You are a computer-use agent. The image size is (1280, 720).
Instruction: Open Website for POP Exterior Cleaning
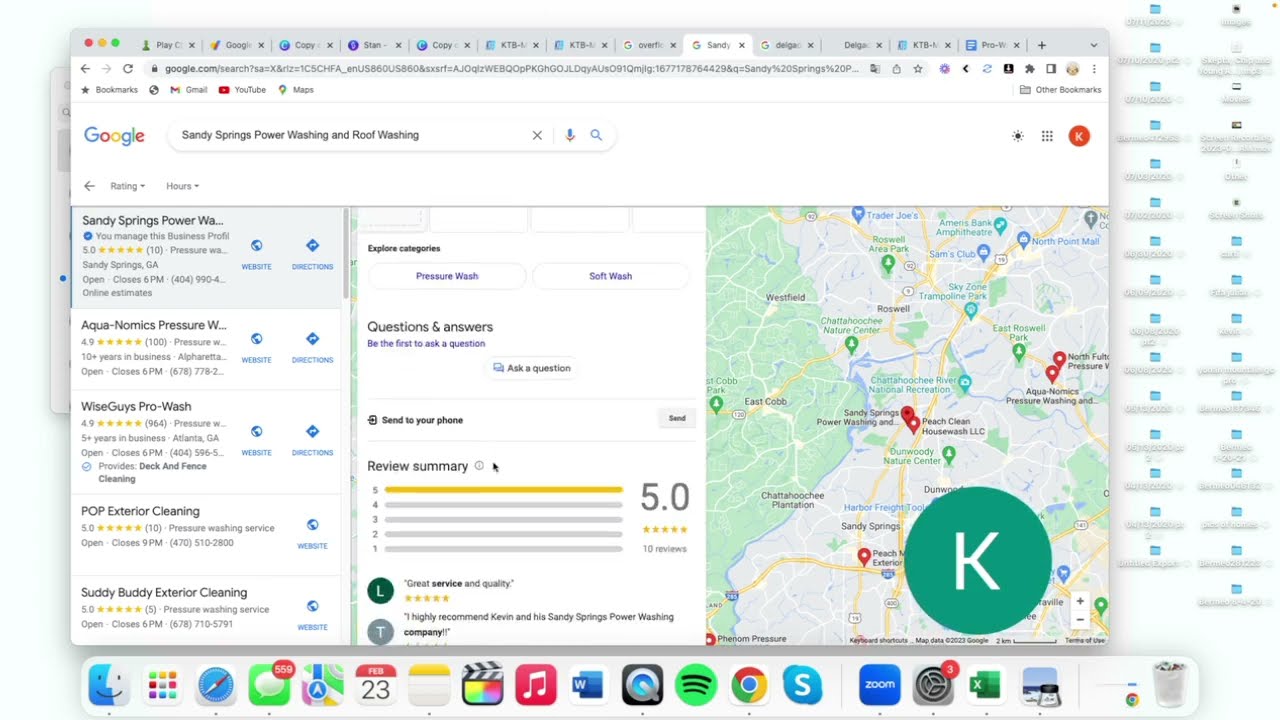tap(312, 534)
